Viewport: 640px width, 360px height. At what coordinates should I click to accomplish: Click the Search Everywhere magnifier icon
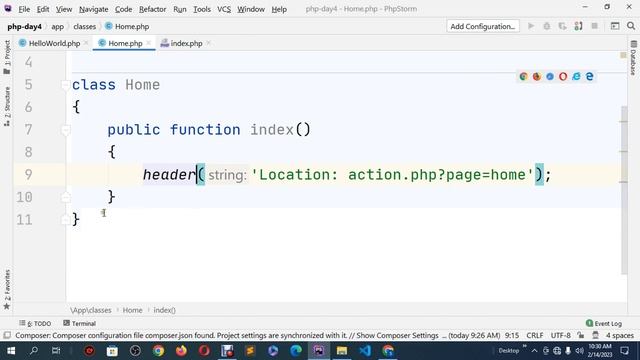click(x=631, y=26)
